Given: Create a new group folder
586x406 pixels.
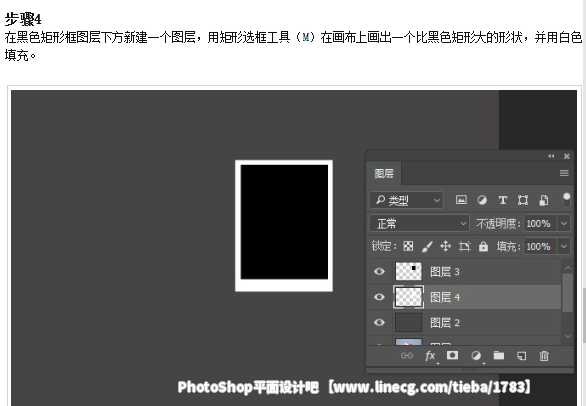Looking at the screenshot, I should 499,355.
